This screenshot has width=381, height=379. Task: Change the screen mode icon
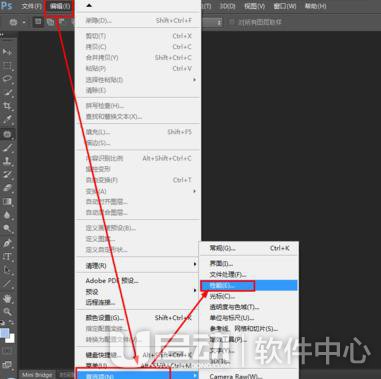click(7, 365)
